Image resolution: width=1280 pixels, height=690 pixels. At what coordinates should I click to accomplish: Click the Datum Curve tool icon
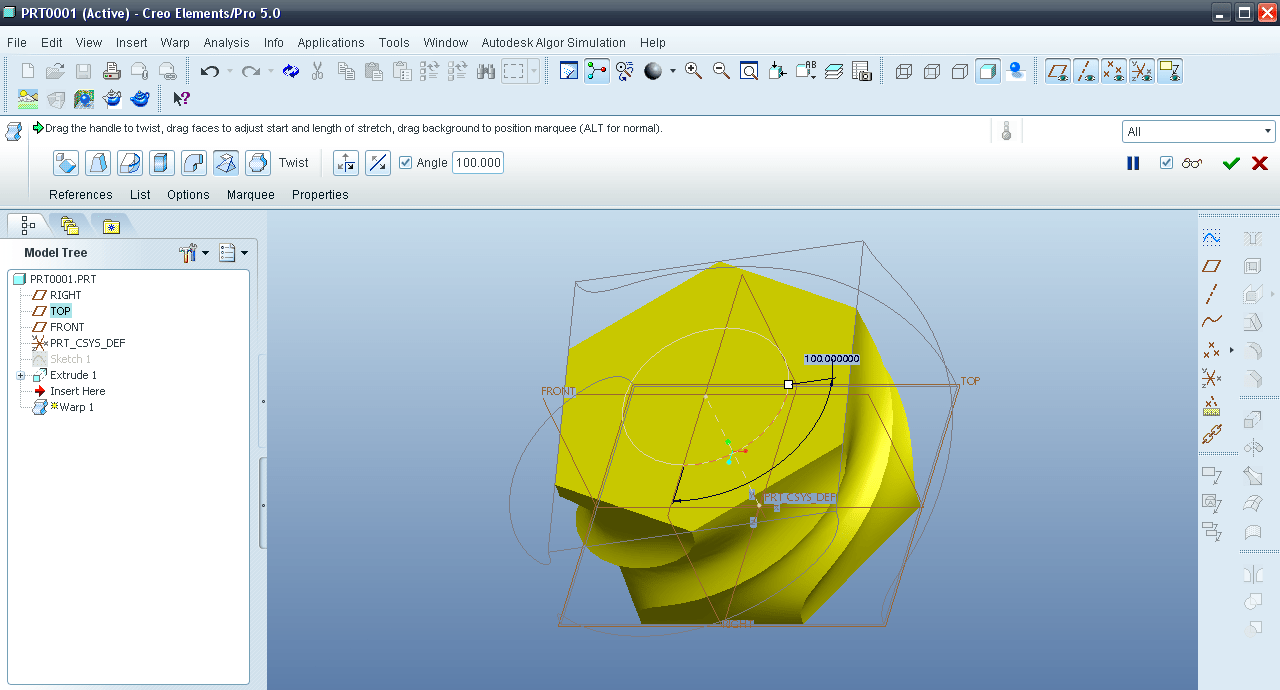pyautogui.click(x=1211, y=322)
